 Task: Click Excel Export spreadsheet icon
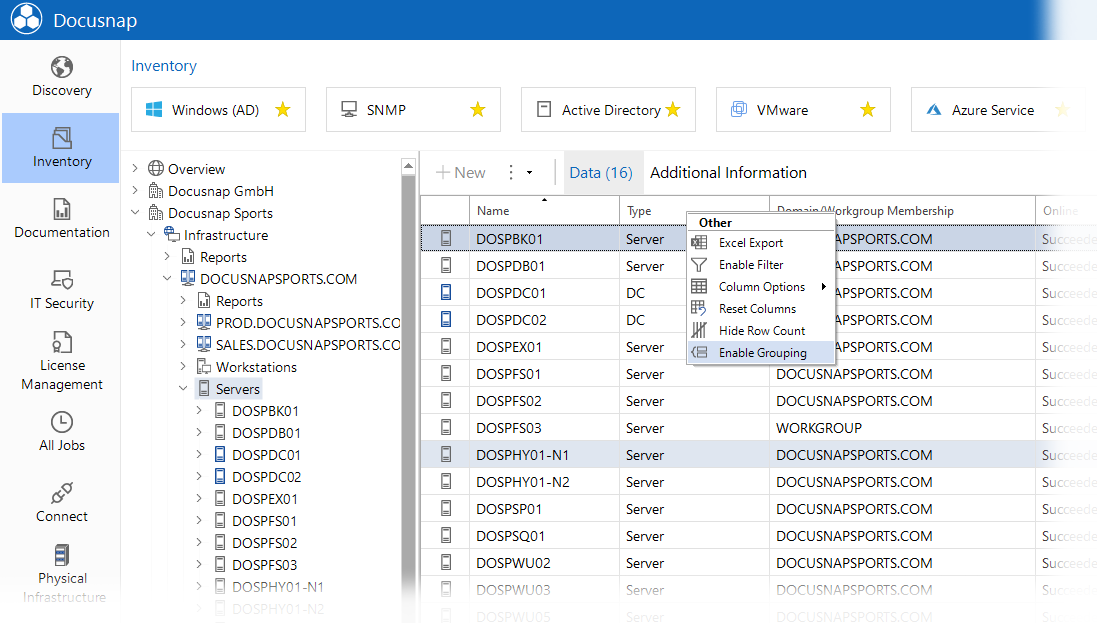click(x=699, y=243)
